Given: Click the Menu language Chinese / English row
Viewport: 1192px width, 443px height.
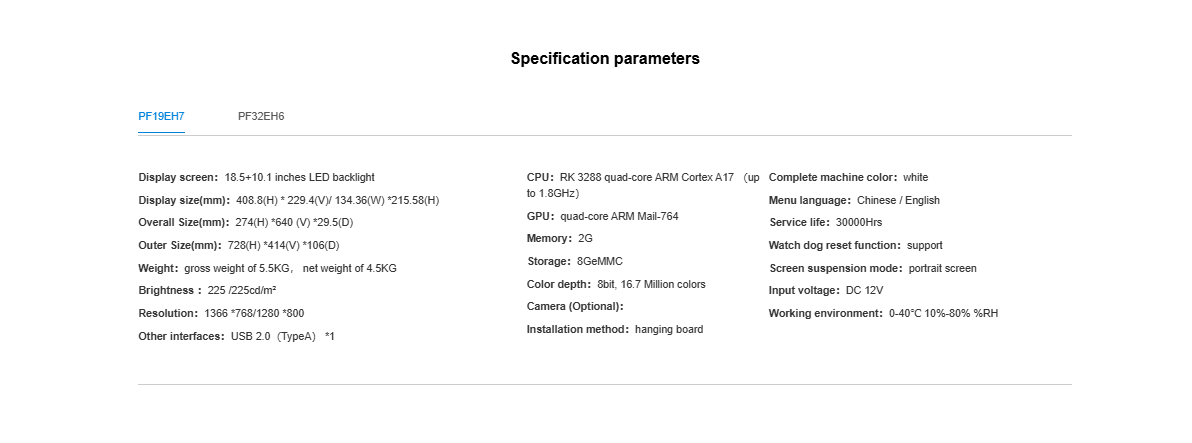Looking at the screenshot, I should (x=854, y=201).
